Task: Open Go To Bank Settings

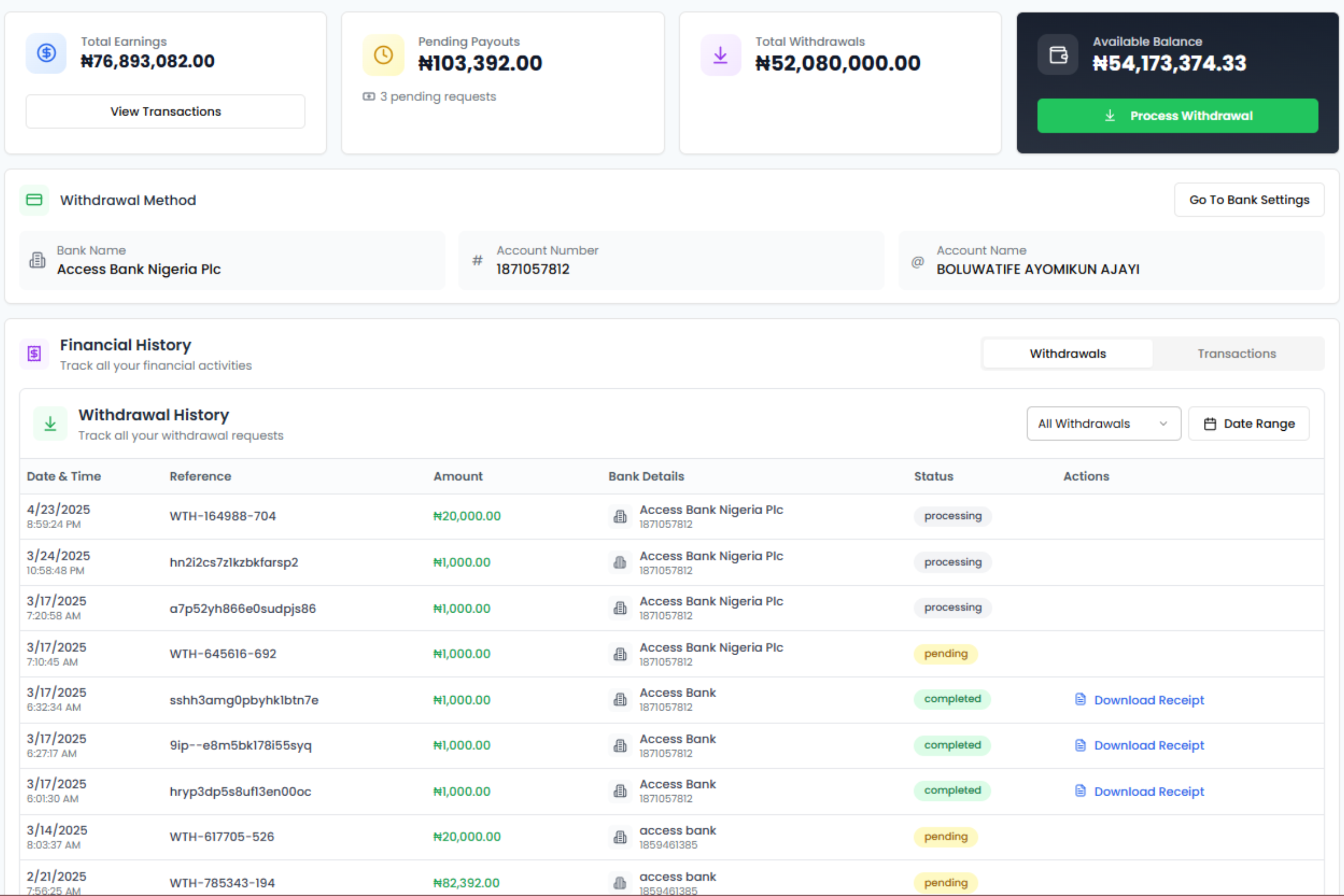Action: [1249, 200]
